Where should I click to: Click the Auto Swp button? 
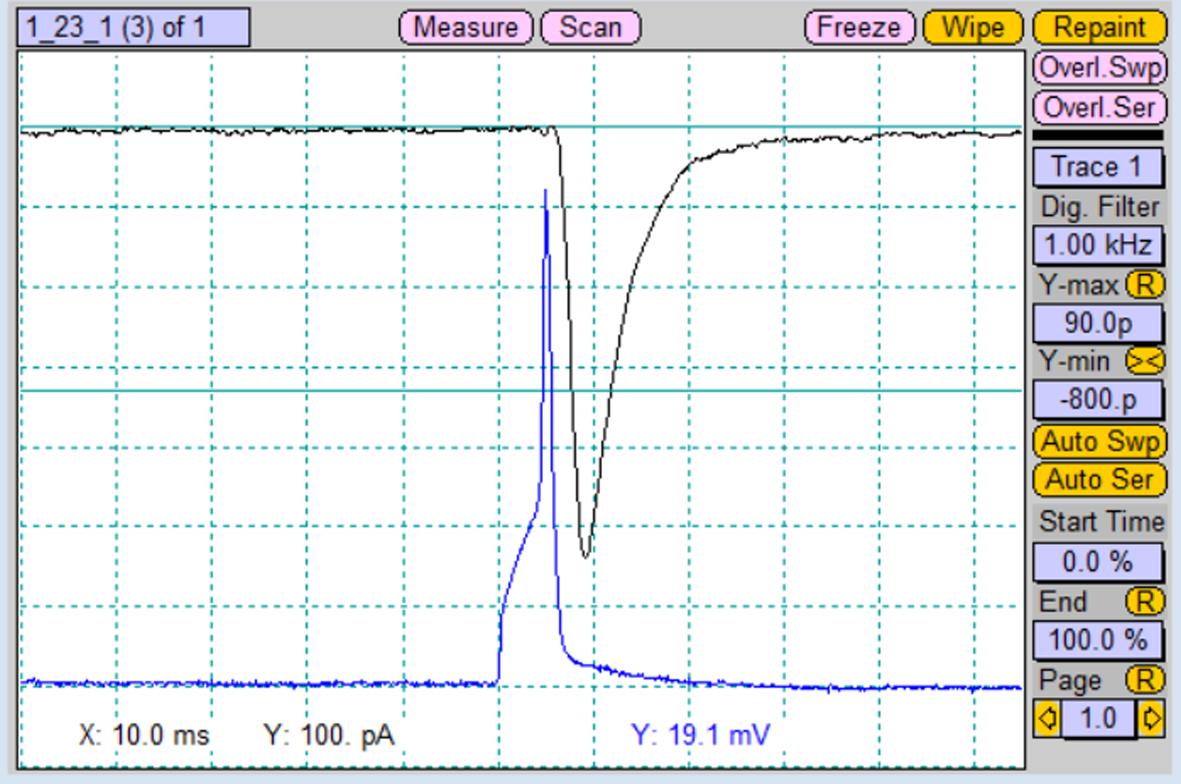pyautogui.click(x=1100, y=441)
